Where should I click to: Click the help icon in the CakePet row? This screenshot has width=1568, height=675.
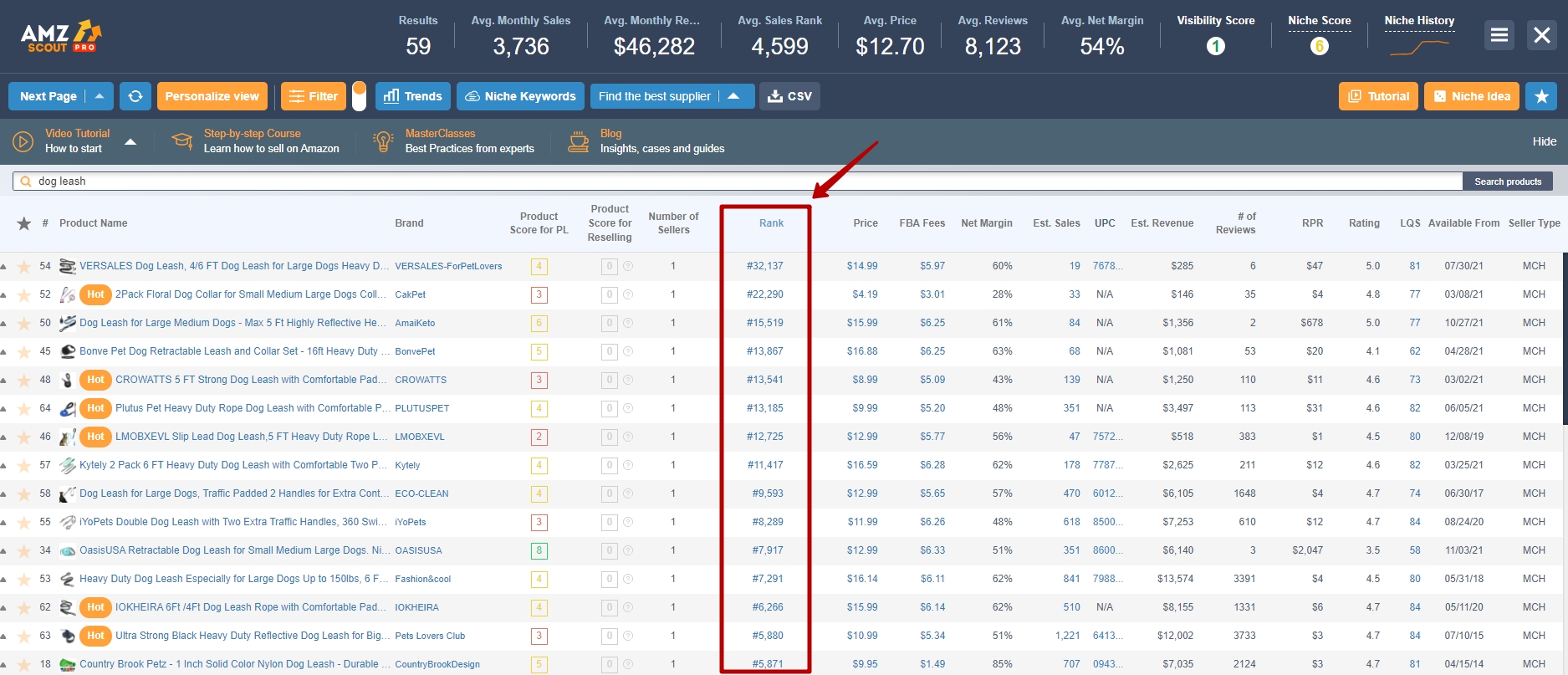(628, 294)
